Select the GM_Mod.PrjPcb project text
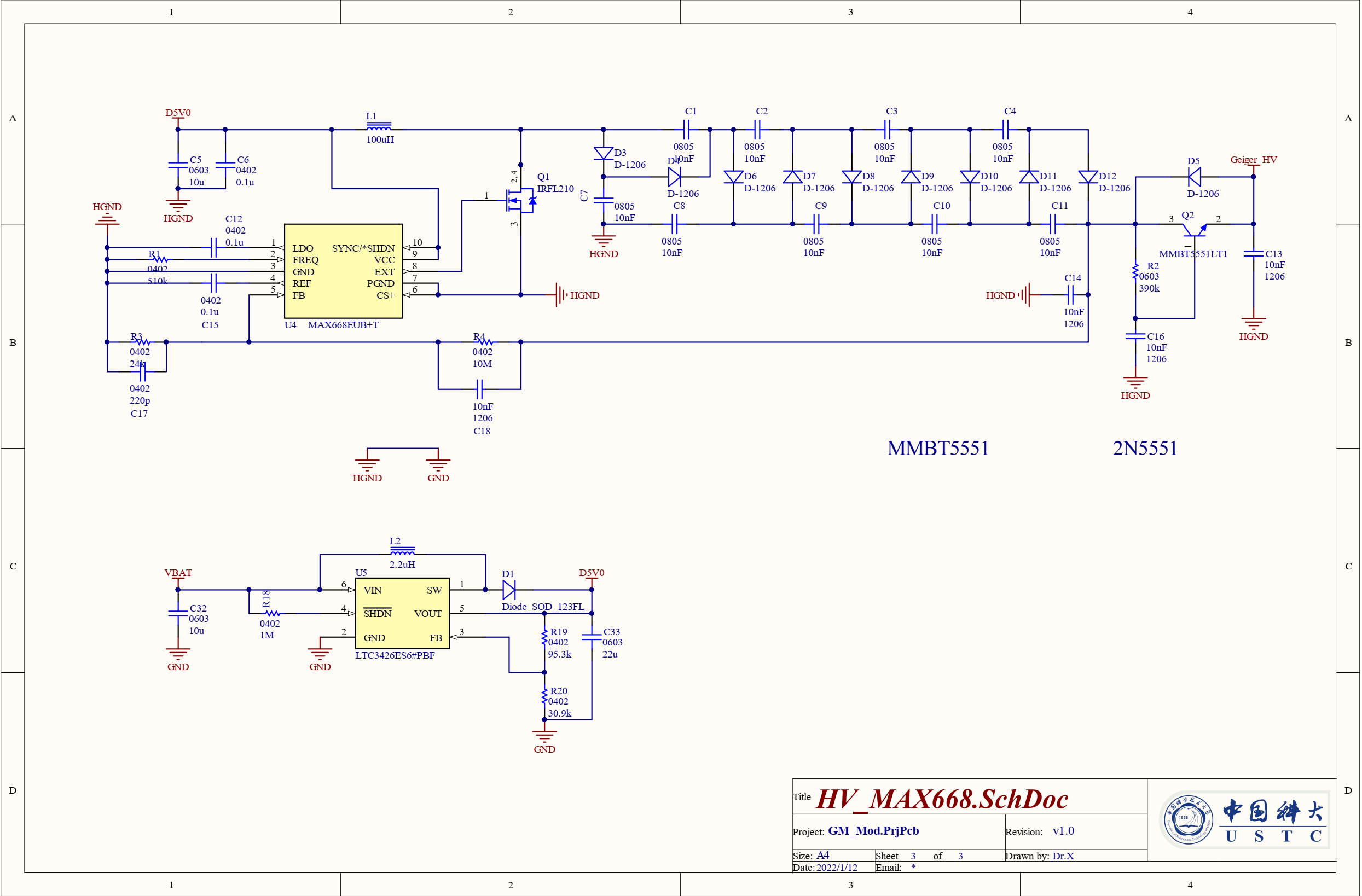Image resolution: width=1362 pixels, height=896 pixels. [873, 830]
